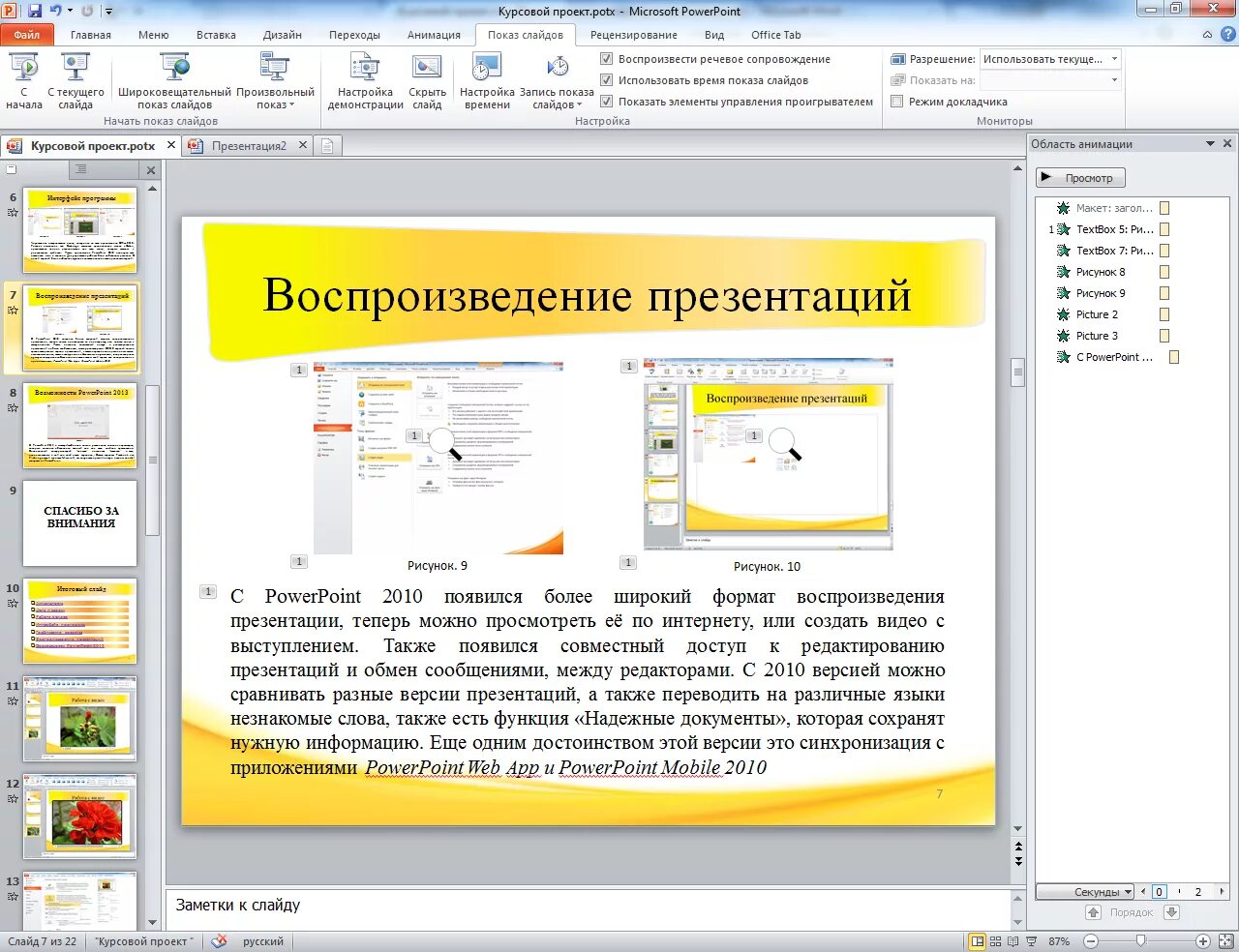Switch to Reading view in status bar
This screenshot has height=952, width=1239.
tap(1013, 941)
